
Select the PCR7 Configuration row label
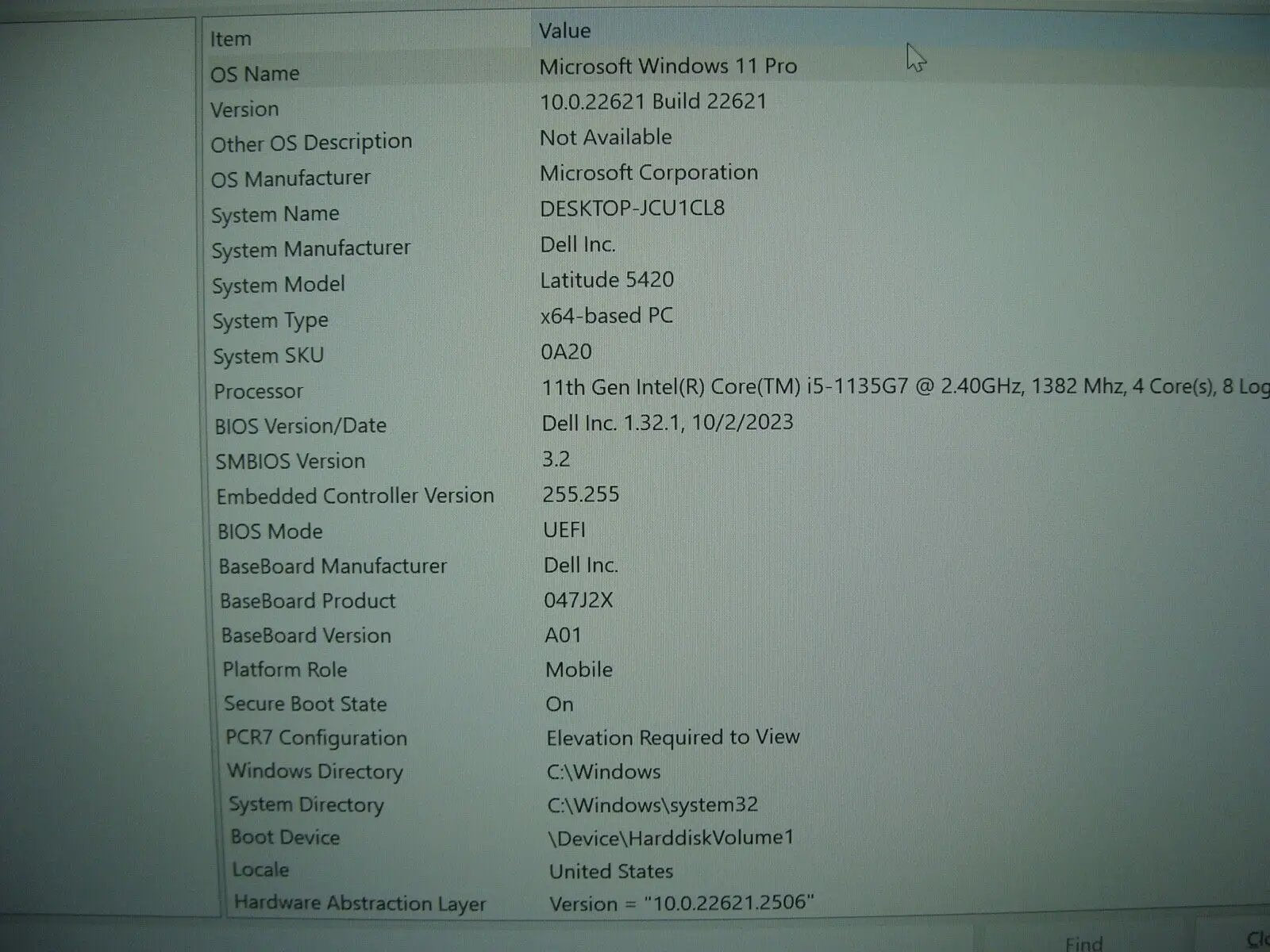(x=316, y=739)
